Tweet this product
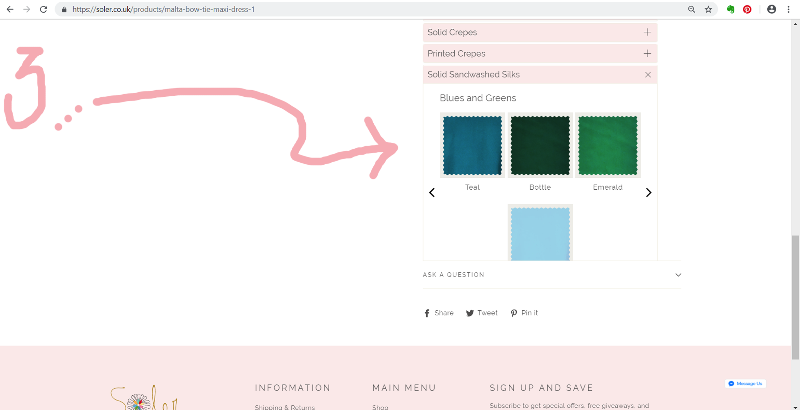This screenshot has width=800, height=410. point(482,313)
